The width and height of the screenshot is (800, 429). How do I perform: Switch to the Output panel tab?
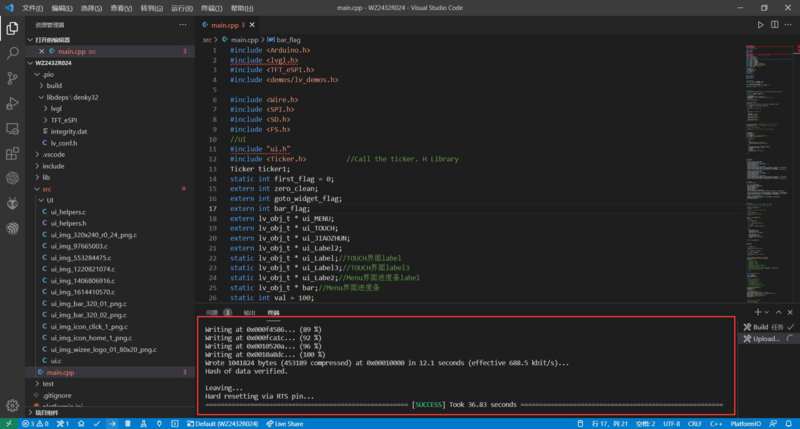click(249, 312)
